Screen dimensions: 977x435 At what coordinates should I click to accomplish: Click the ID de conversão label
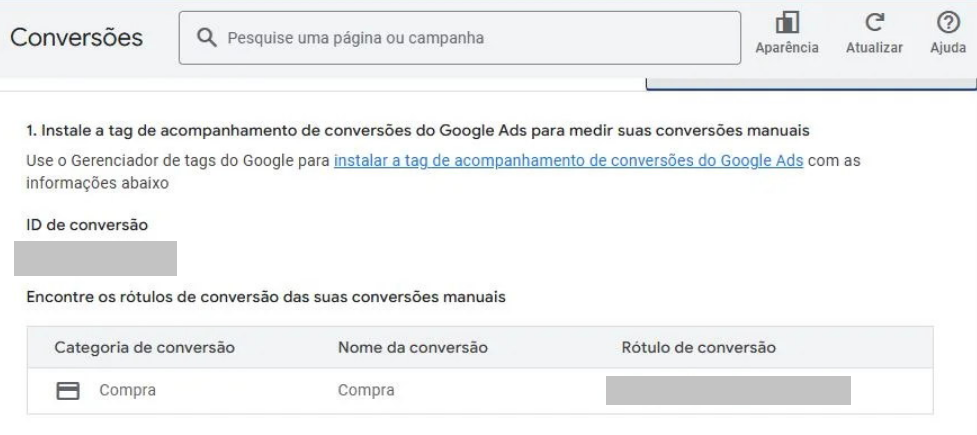point(87,225)
